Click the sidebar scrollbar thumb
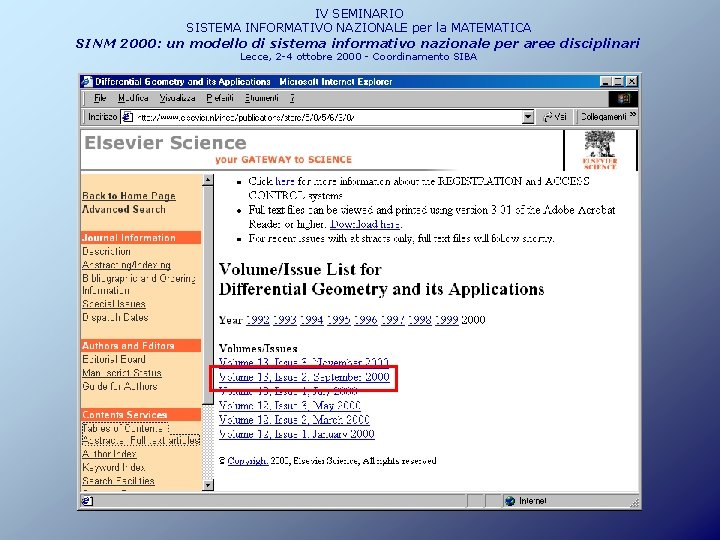Screen dimensions: 720x540 click(208, 295)
